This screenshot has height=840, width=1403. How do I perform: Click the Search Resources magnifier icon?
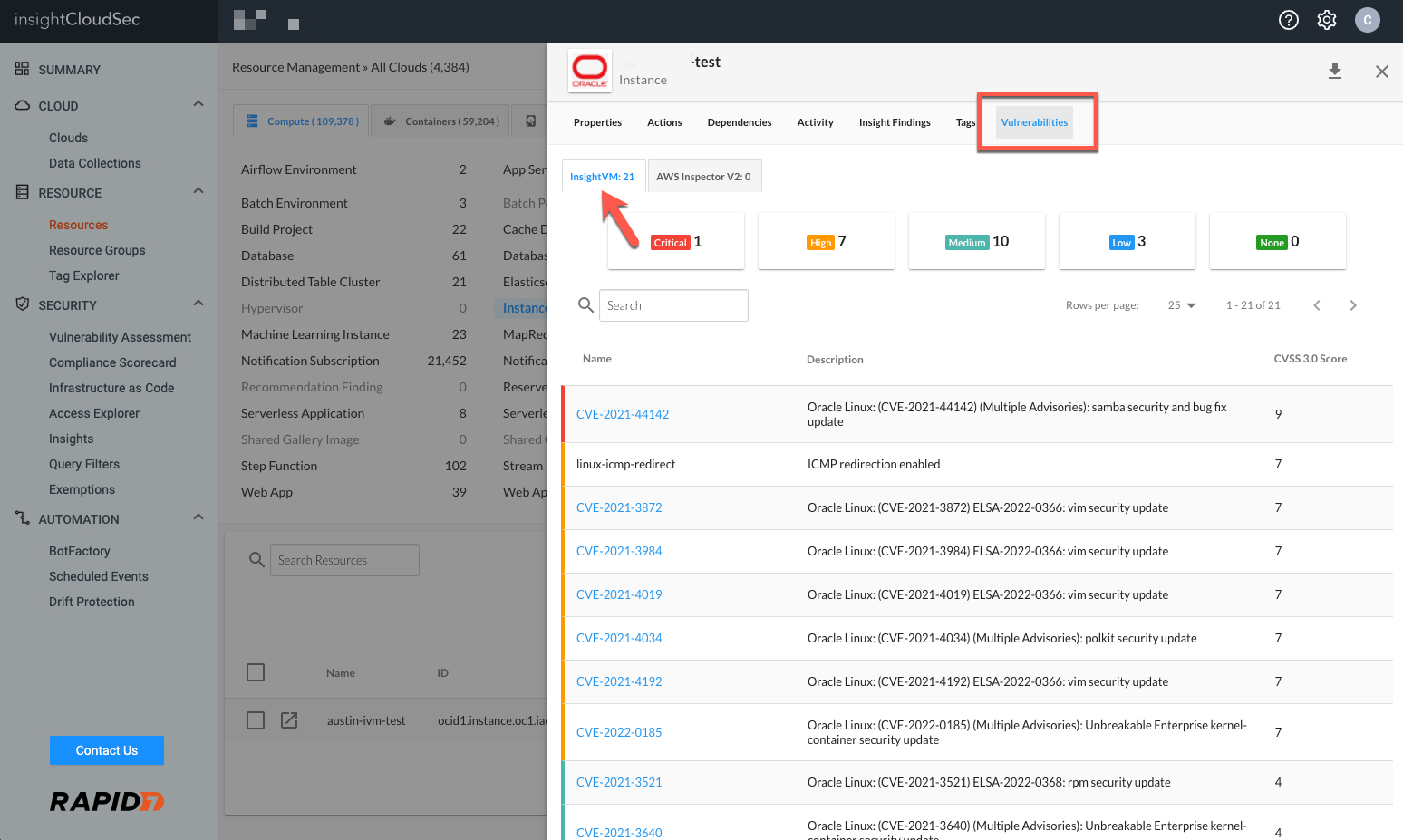[x=256, y=560]
